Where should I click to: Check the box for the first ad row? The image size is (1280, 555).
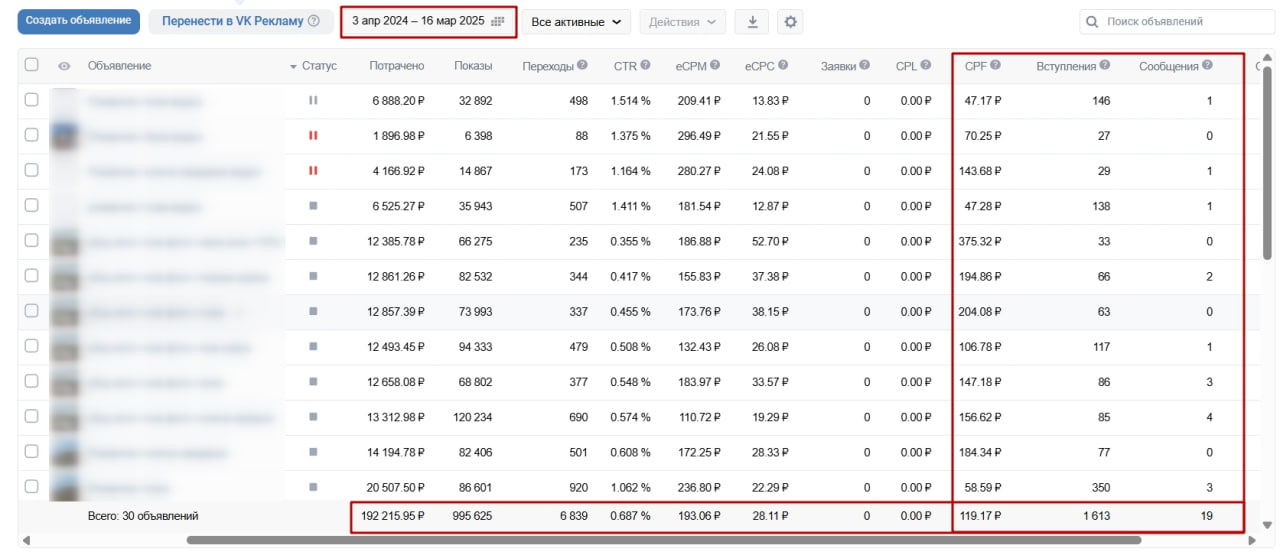point(32,100)
